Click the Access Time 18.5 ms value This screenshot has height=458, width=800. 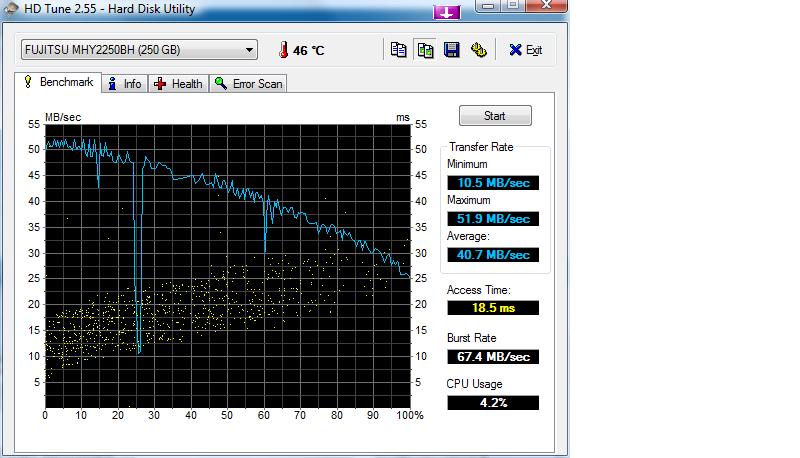[x=493, y=308]
